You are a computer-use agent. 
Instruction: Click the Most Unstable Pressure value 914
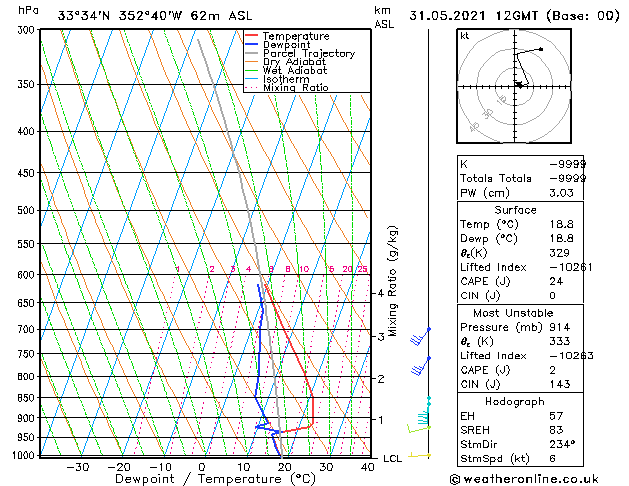560,327
